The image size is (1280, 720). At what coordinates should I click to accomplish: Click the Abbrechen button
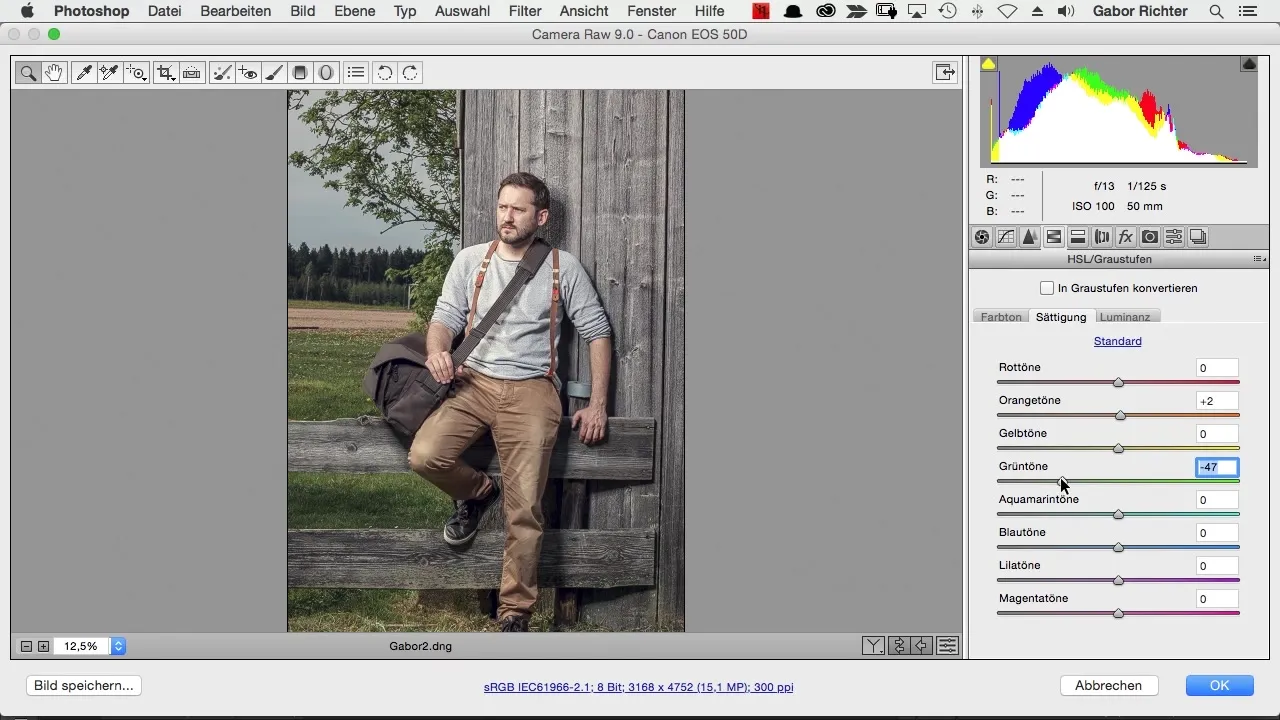1108,686
